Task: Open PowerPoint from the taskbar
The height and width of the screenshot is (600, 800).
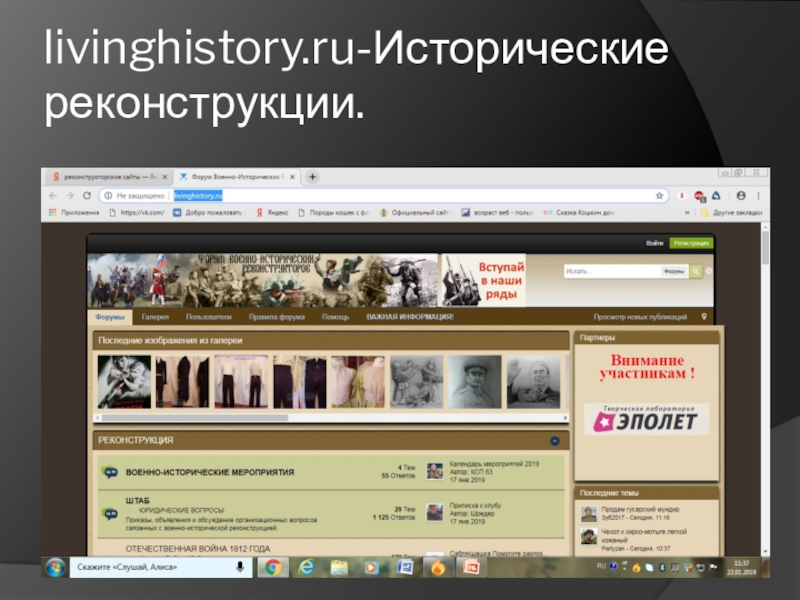Action: tap(471, 567)
